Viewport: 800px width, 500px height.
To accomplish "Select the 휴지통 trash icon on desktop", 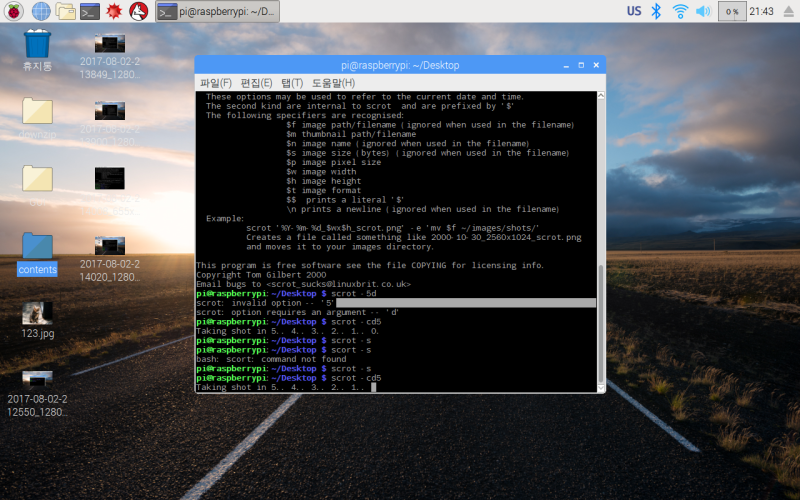I will click(x=37, y=50).
